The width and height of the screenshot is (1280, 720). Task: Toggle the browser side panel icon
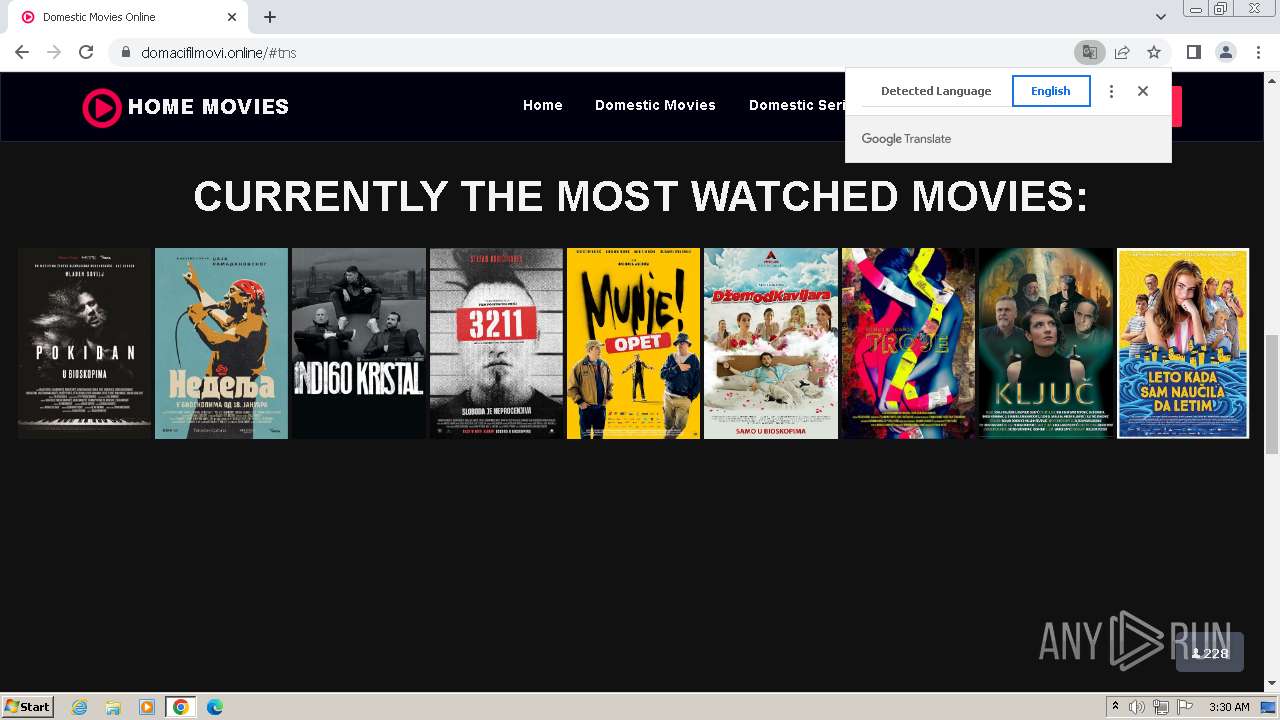coord(1193,52)
